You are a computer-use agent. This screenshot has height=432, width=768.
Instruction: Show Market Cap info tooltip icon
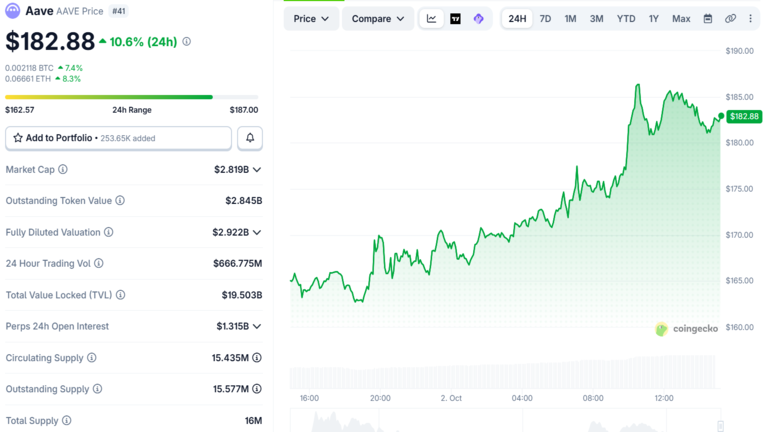pos(63,169)
